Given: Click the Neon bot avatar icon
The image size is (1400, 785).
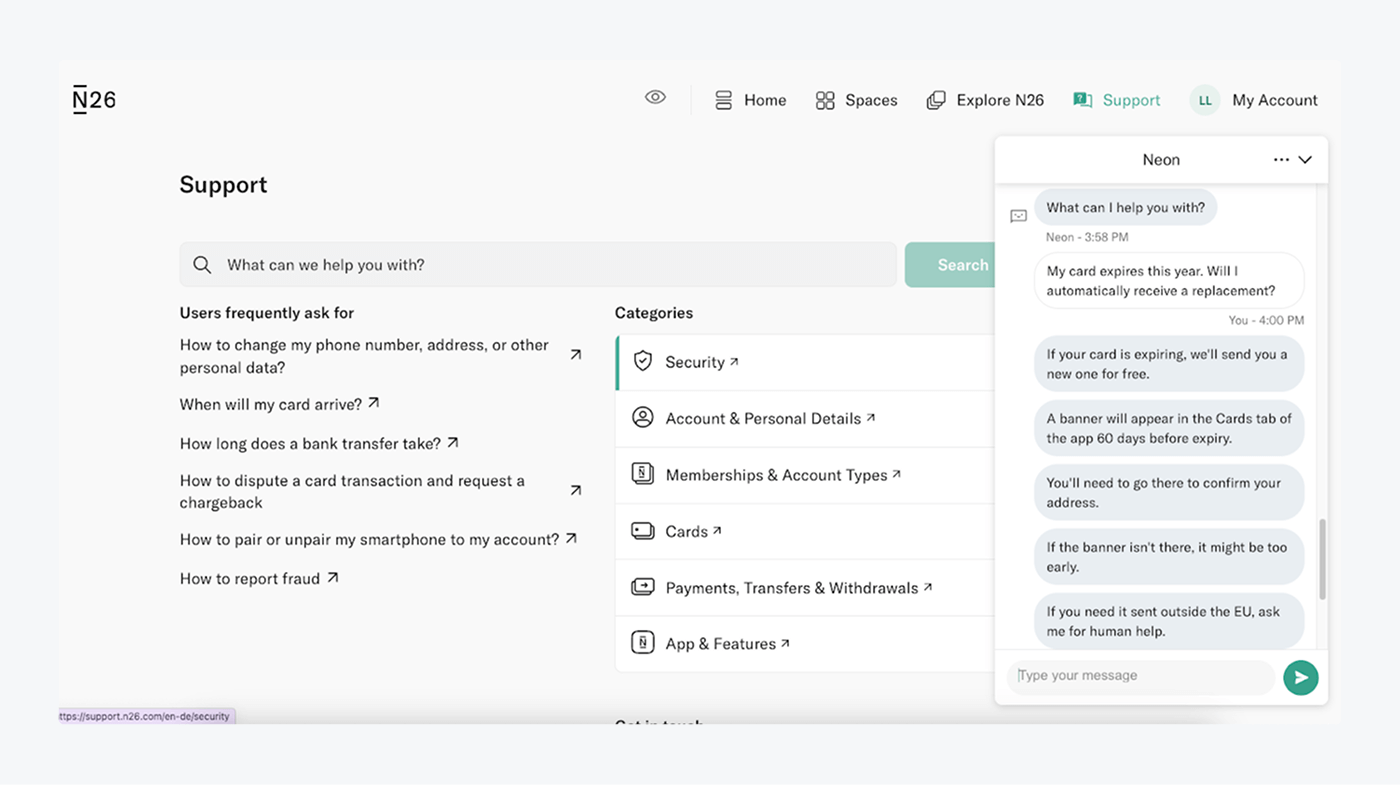Looking at the screenshot, I should pyautogui.click(x=1018, y=216).
